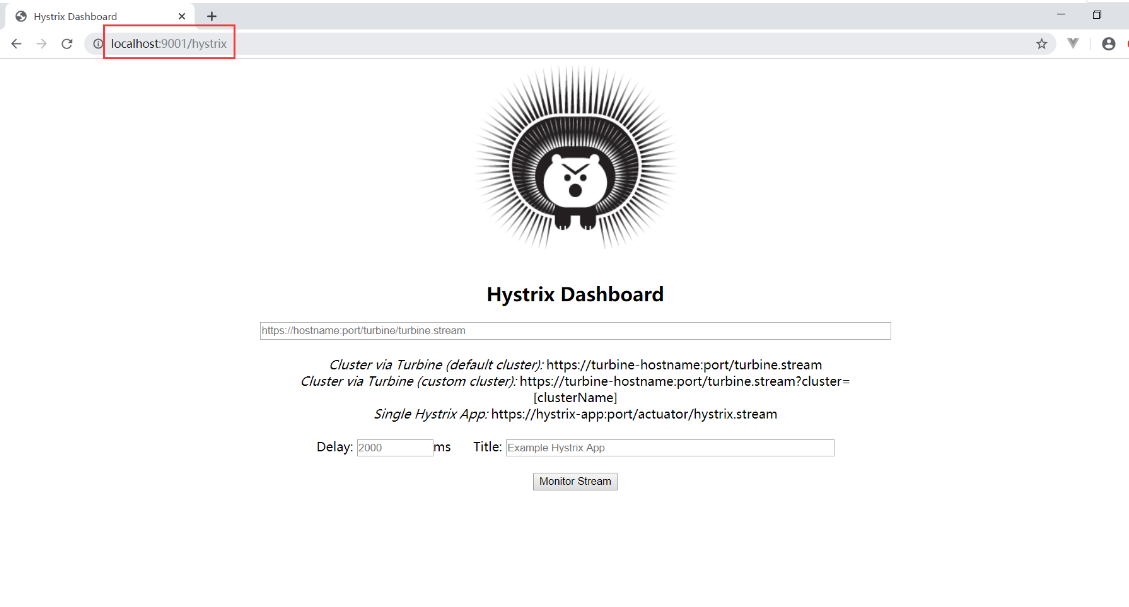Click the extension icon beside the star

tap(1073, 44)
